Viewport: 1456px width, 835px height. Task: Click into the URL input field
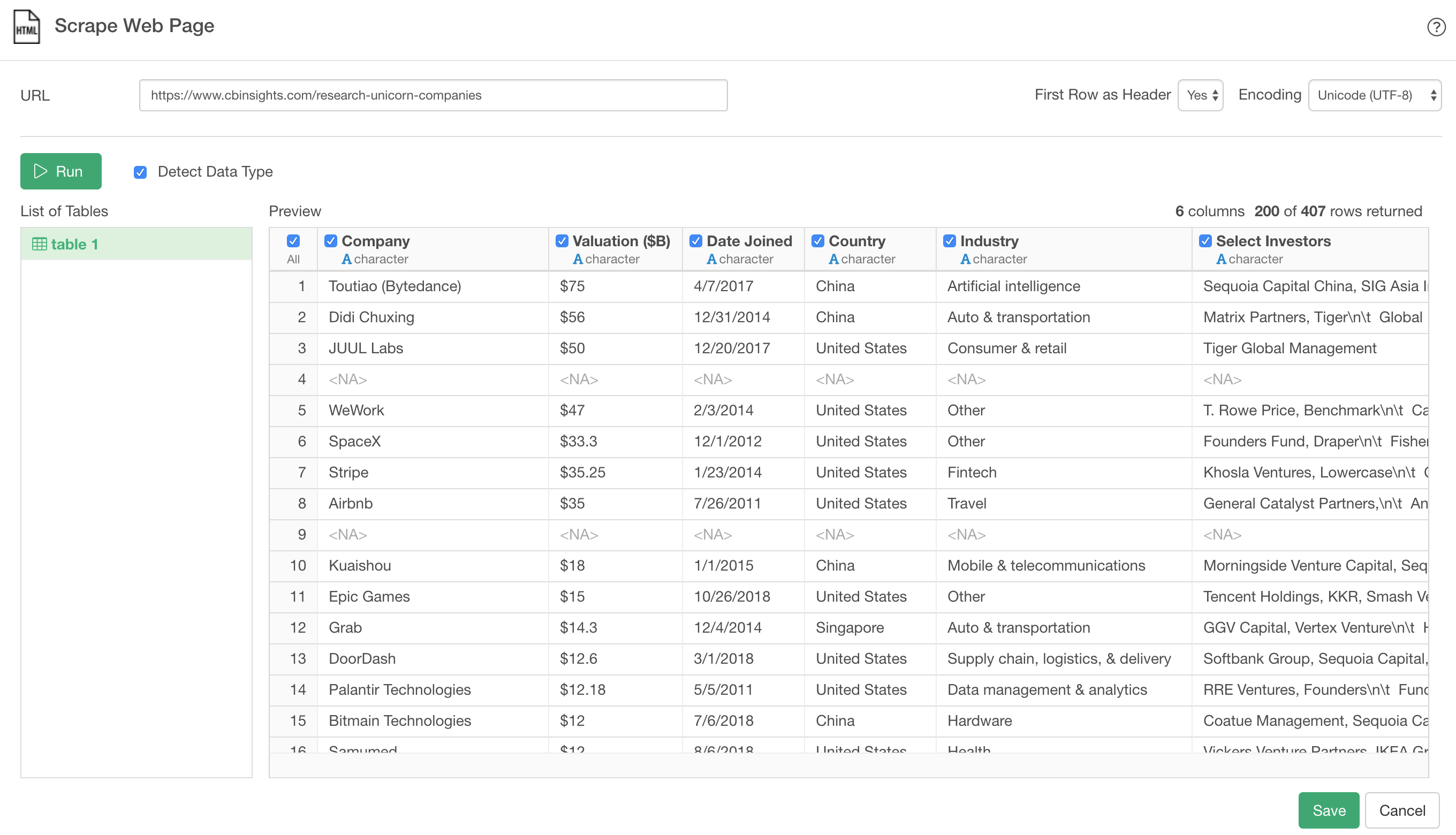pyautogui.click(x=433, y=95)
